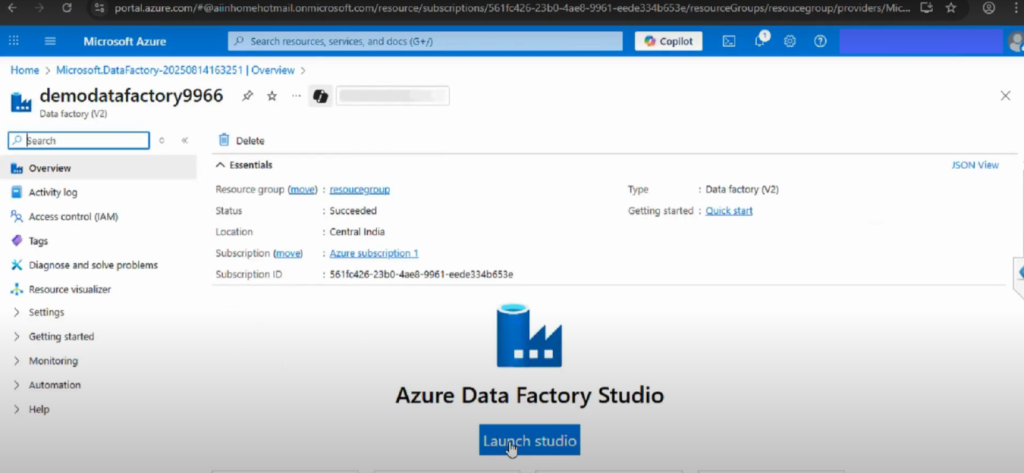Click move link next to Subscription
Viewport: 1024px width, 473px height.
(288, 253)
